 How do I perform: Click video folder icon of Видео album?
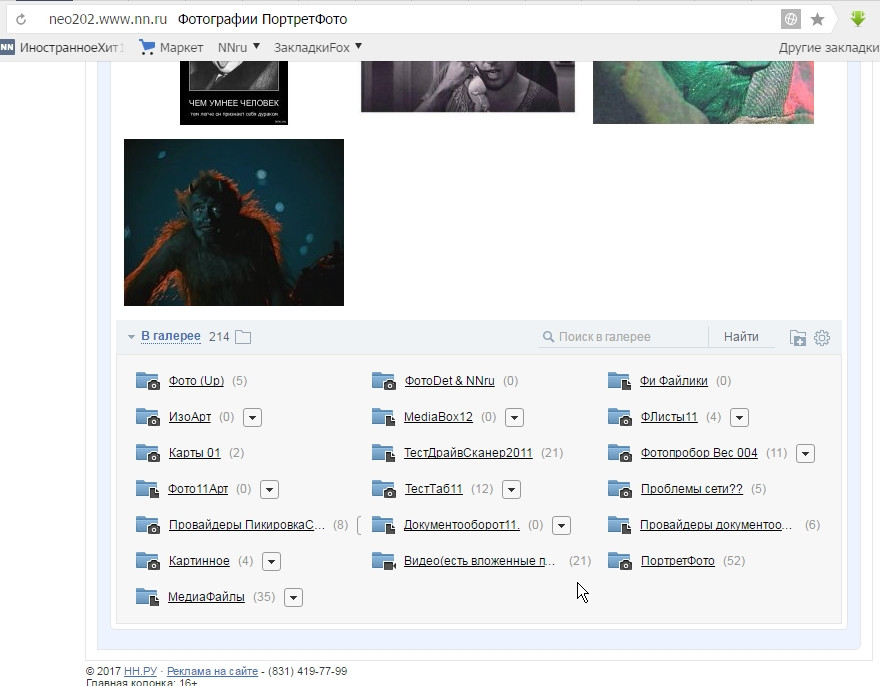pyautogui.click(x=384, y=560)
